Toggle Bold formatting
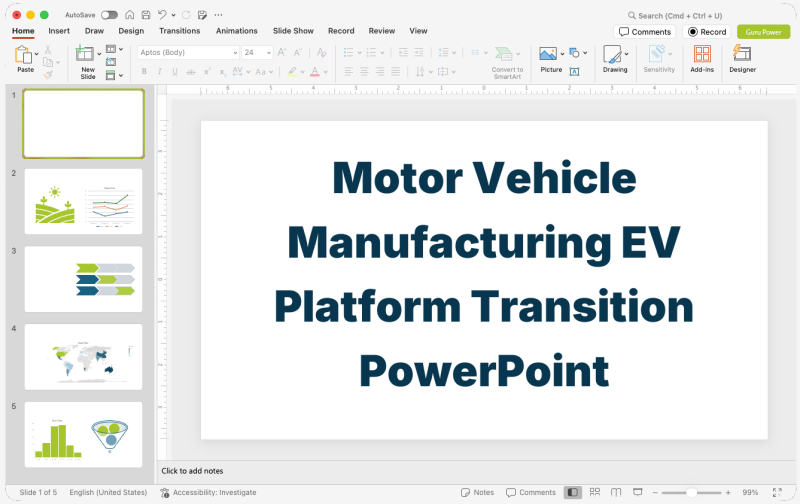This screenshot has width=800, height=504. click(x=144, y=72)
